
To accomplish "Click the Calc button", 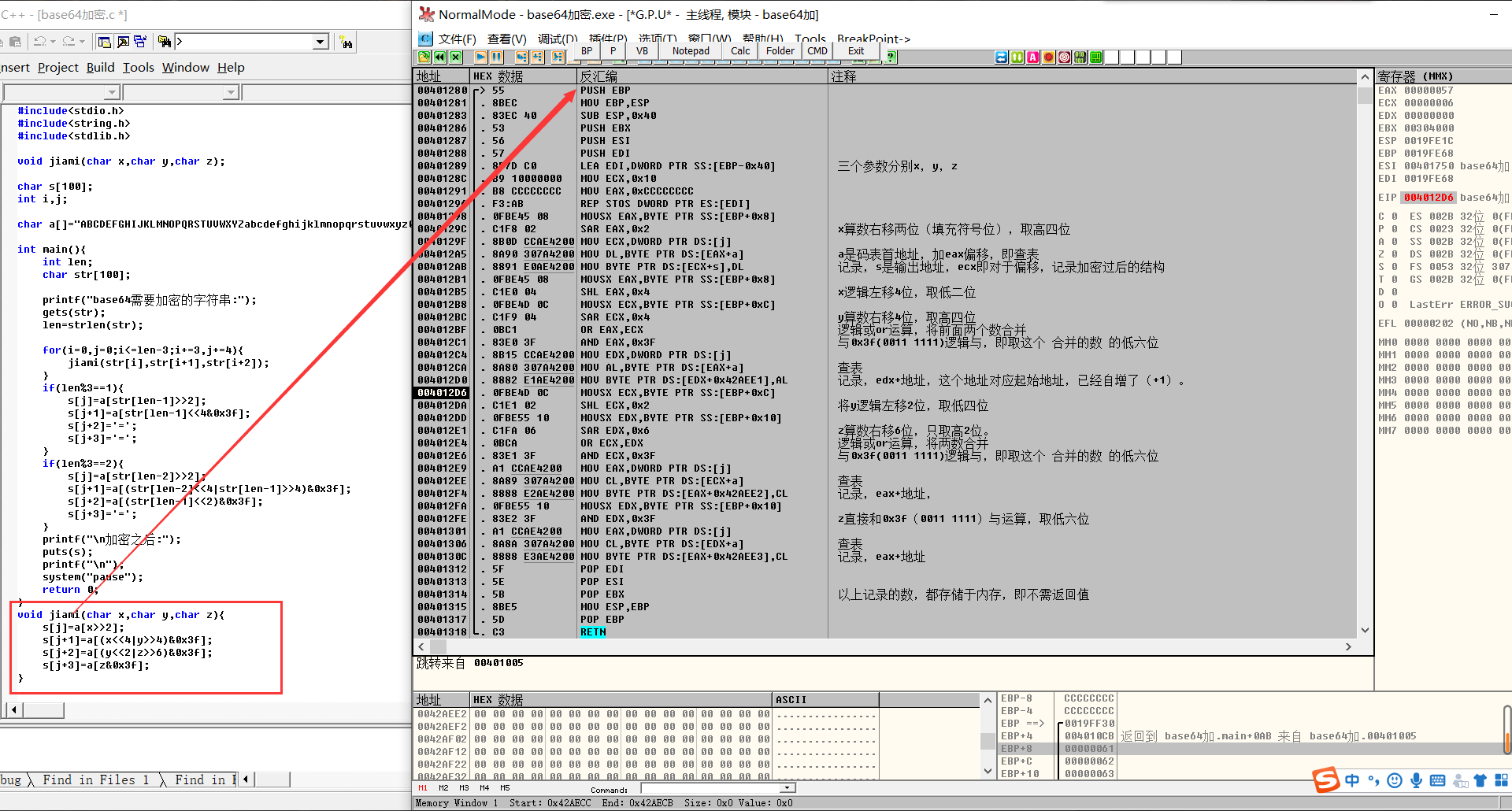I will 740,51.
